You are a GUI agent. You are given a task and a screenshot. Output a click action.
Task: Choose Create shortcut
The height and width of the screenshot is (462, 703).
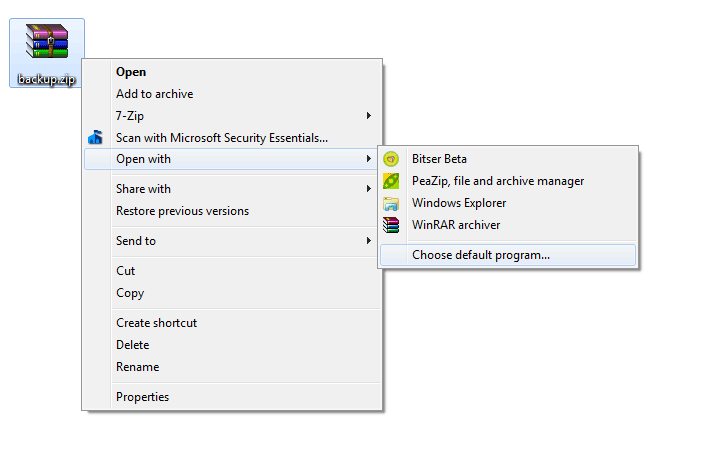point(156,323)
